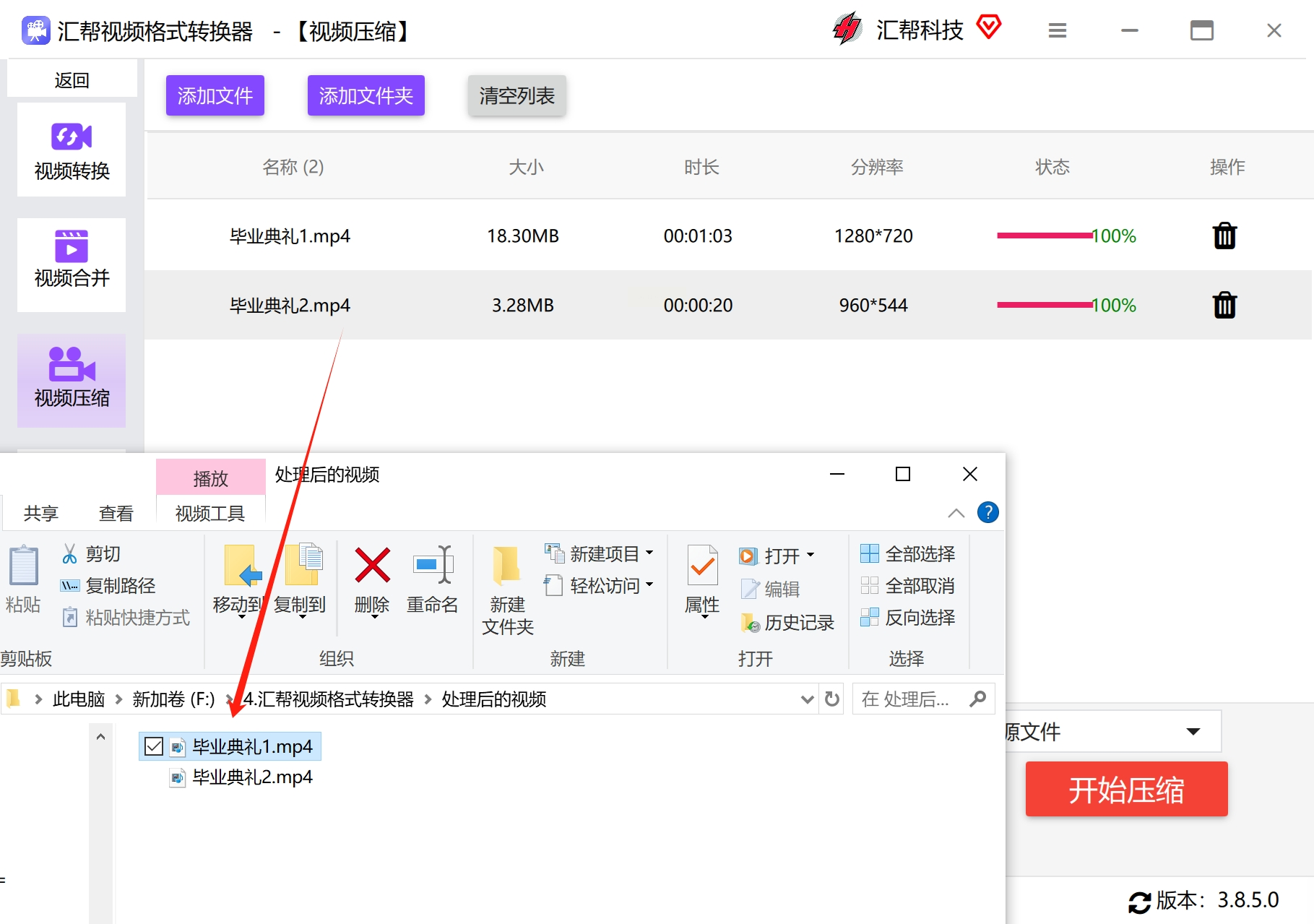The image size is (1314, 924).
Task: Click the red 开始压缩 button
Action: coord(1126,790)
